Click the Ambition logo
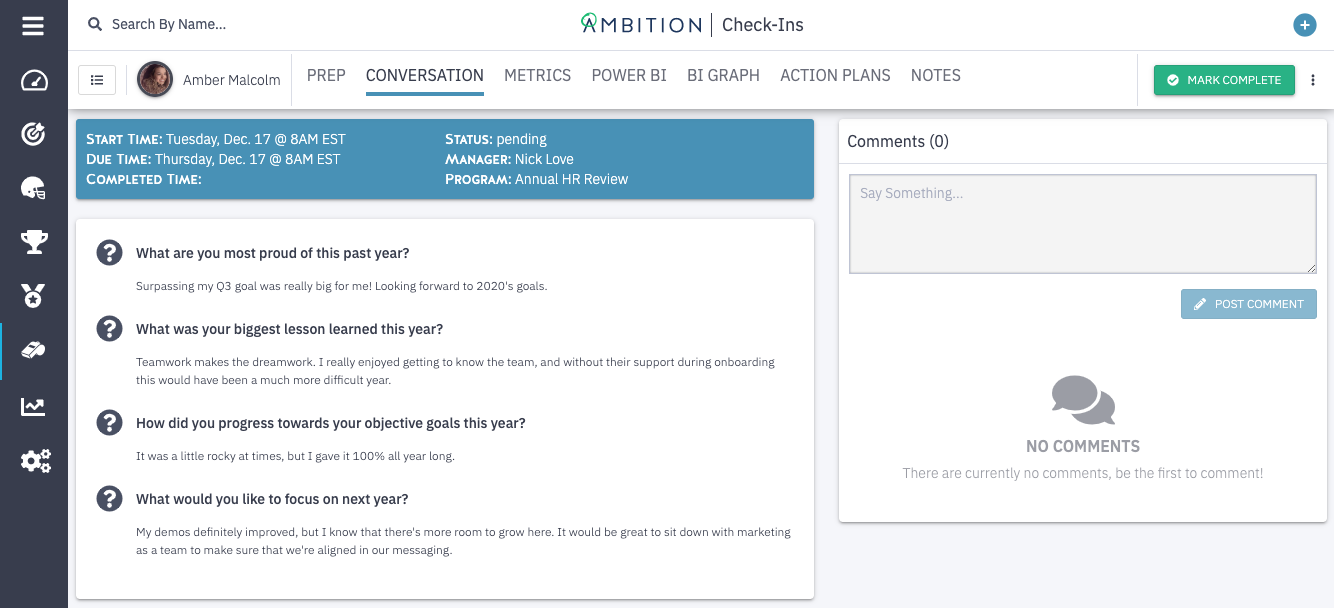 641,25
